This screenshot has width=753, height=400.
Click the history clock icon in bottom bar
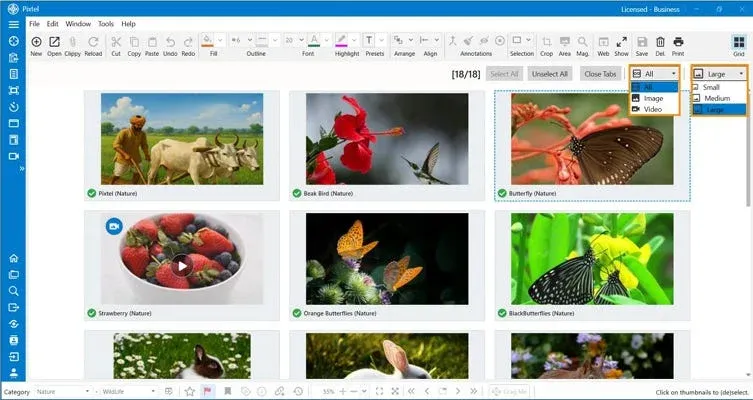click(x=298, y=391)
